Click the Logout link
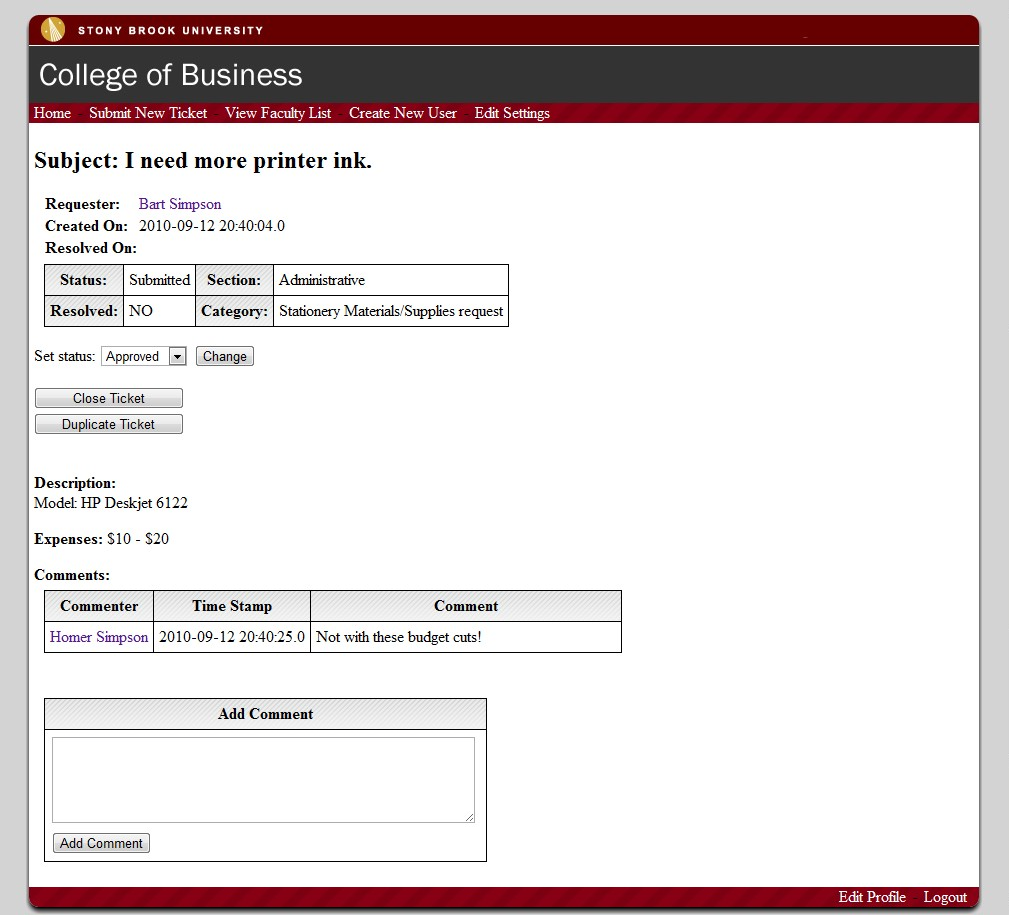This screenshot has height=915, width=1009. point(945,897)
